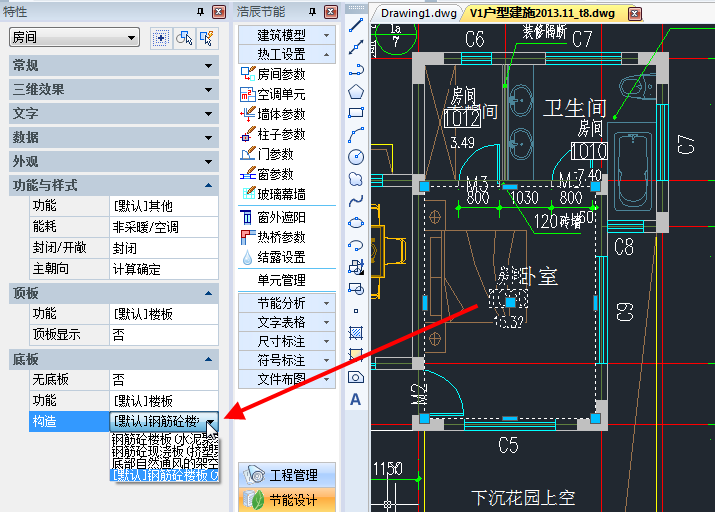This screenshot has height=512, width=715.
Task: Open the 房间 object type dropdown
Action: click(74, 37)
